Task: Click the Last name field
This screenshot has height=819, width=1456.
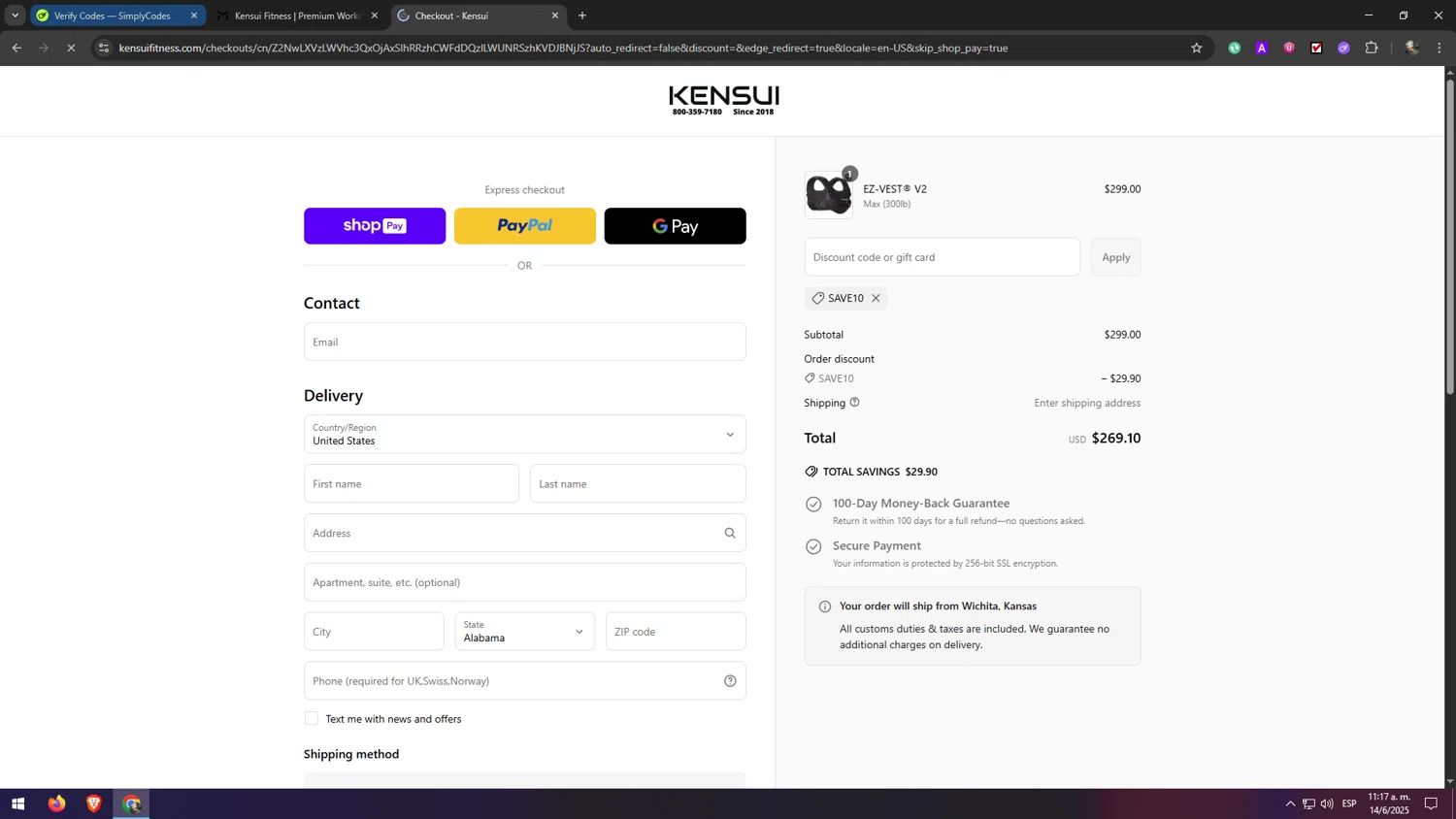Action: [x=638, y=483]
